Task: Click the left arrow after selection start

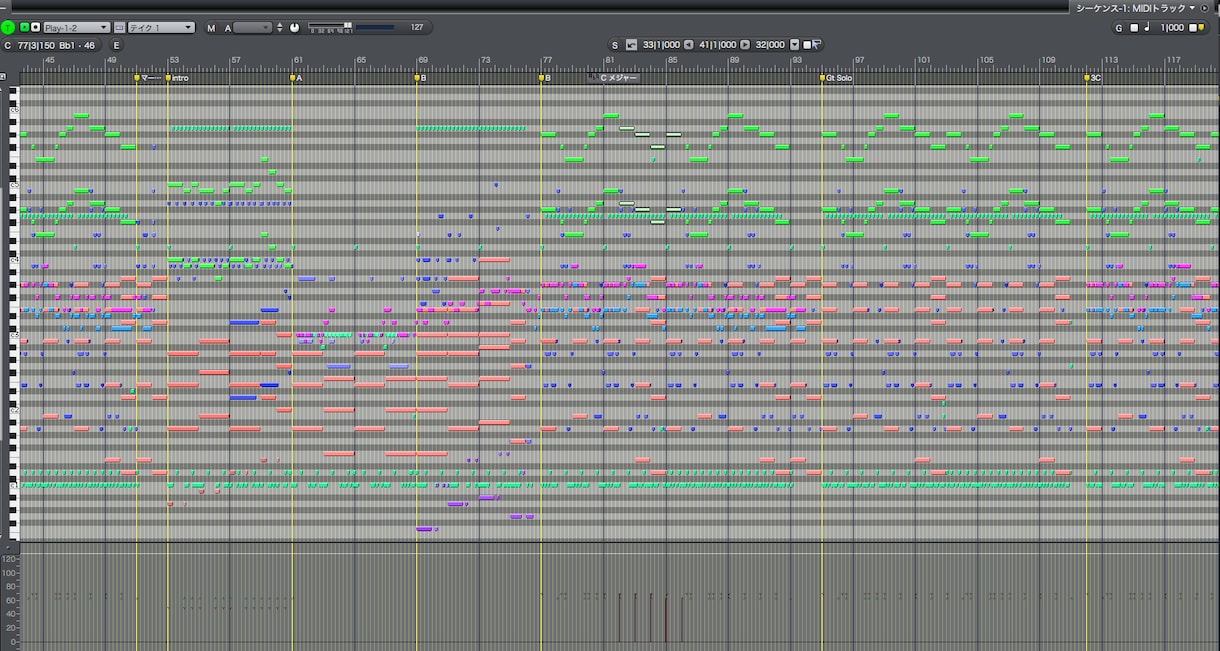Action: coord(688,45)
